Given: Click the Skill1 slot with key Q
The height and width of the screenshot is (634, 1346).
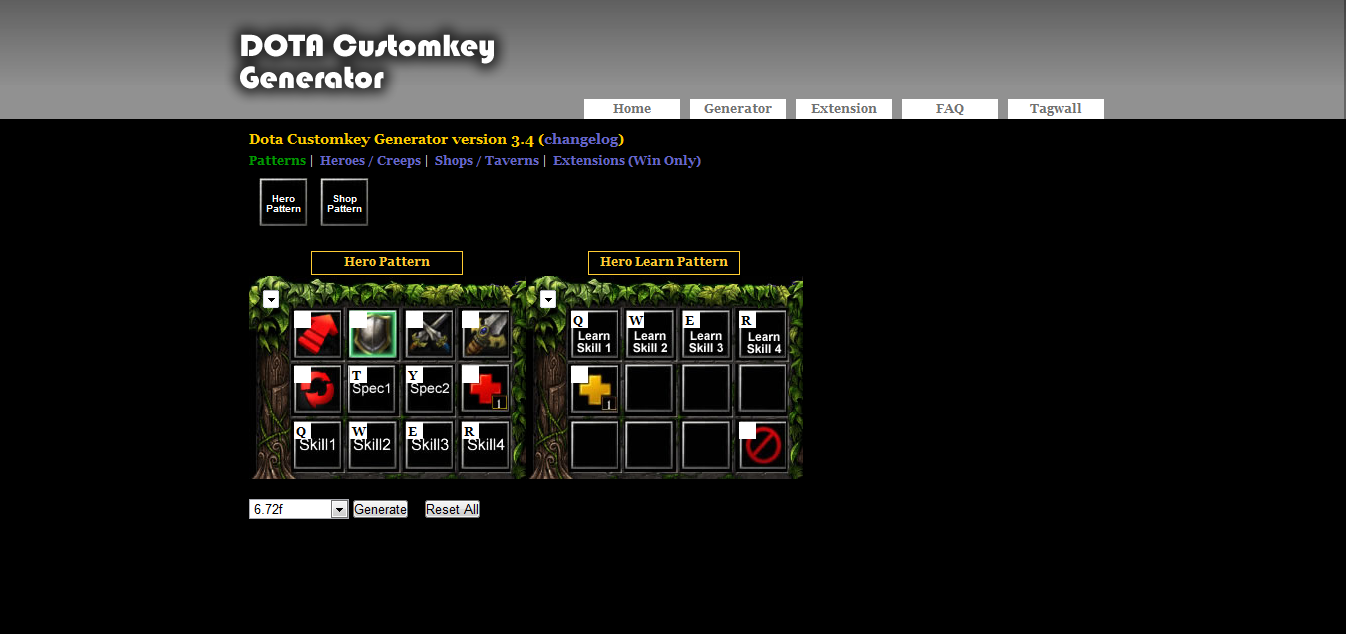Looking at the screenshot, I should click(x=318, y=445).
